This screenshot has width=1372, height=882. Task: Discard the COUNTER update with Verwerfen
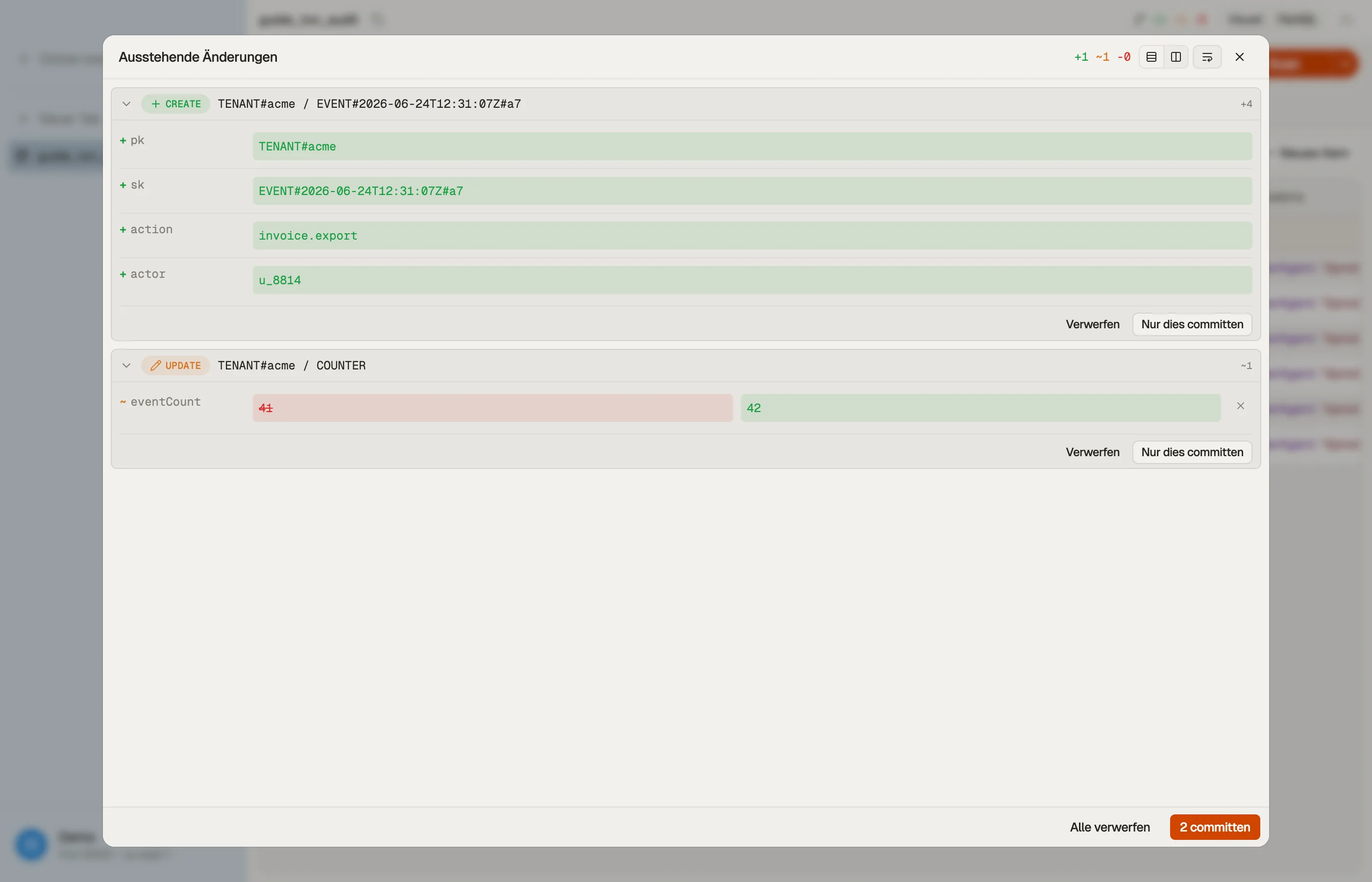click(1092, 452)
